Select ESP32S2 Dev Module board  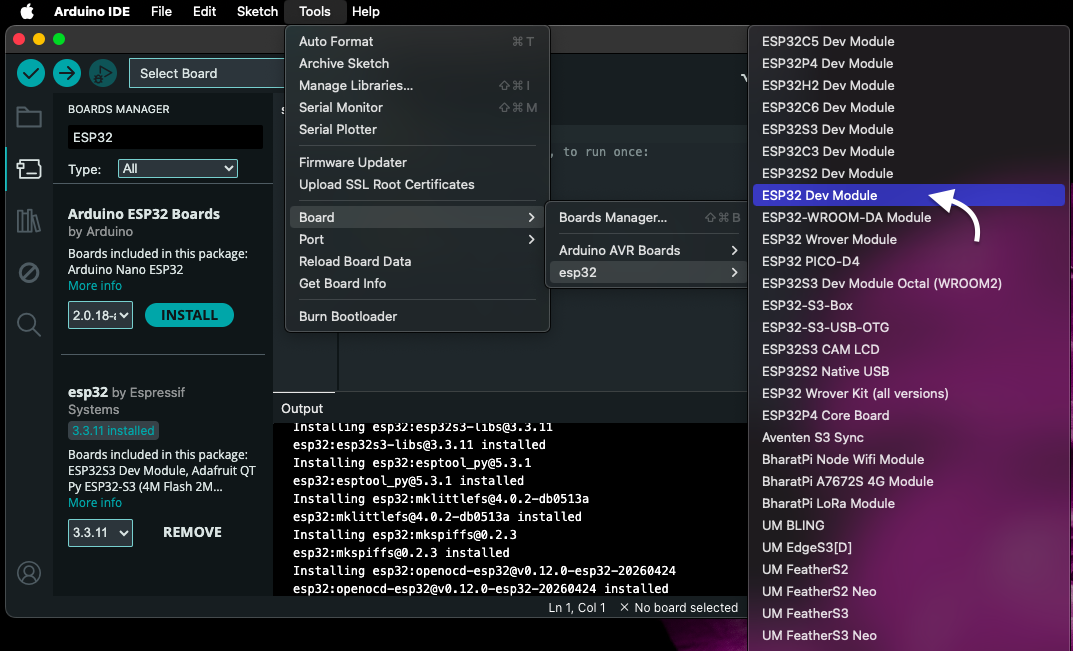click(909, 173)
